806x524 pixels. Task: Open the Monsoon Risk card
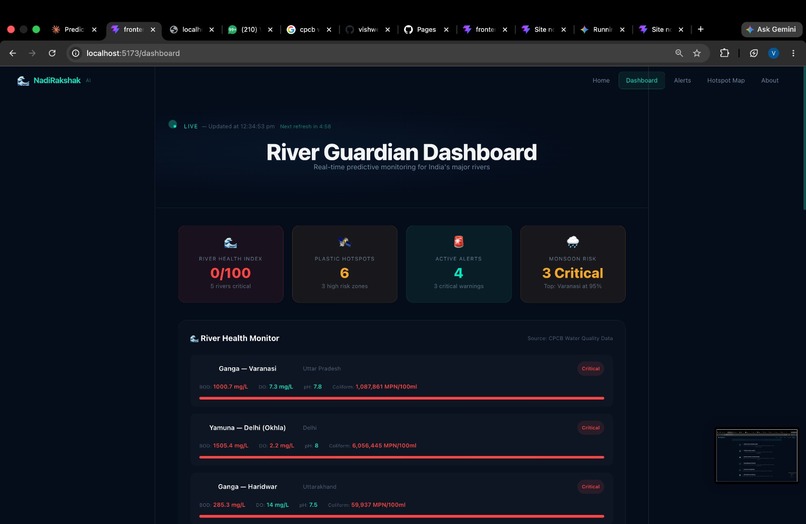coord(573,264)
